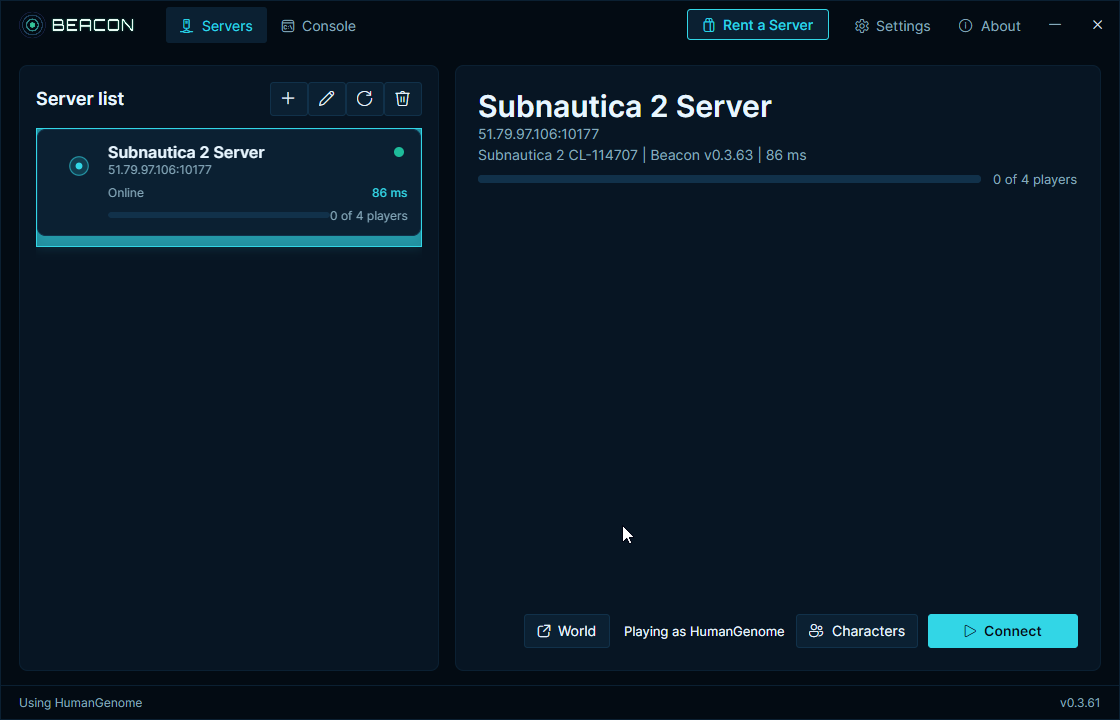The height and width of the screenshot is (720, 1120).
Task: Switch to the Console tab
Action: pyautogui.click(x=319, y=26)
